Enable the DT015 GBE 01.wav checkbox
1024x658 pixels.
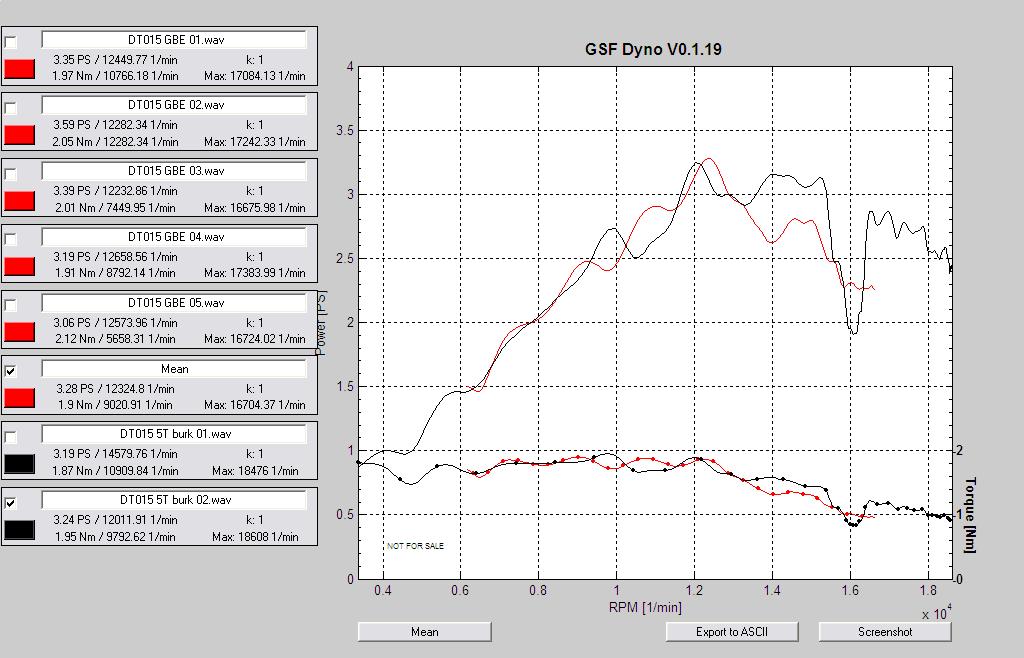(11, 41)
